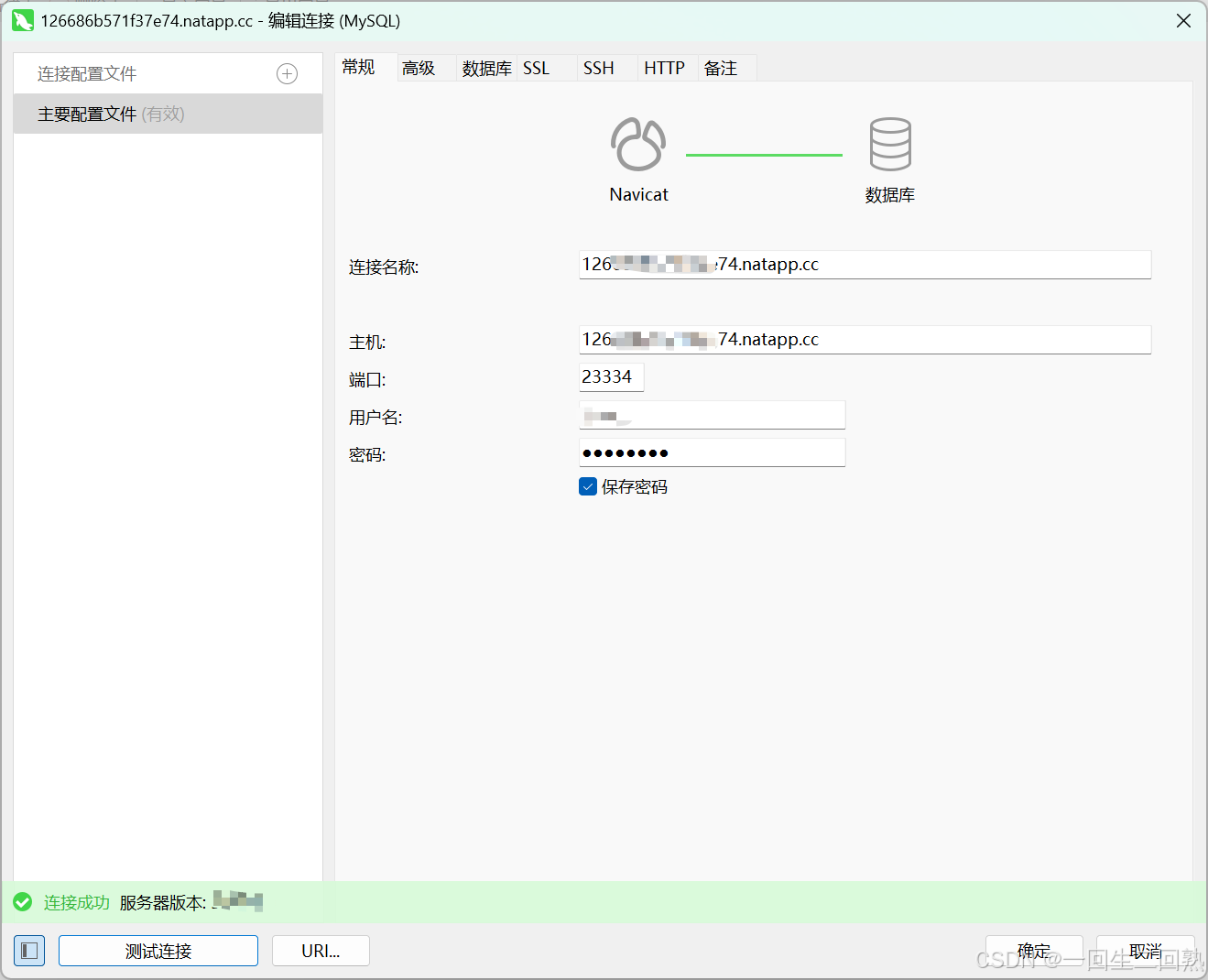Open the URI dialog
Viewport: 1208px width, 980px height.
(321, 951)
